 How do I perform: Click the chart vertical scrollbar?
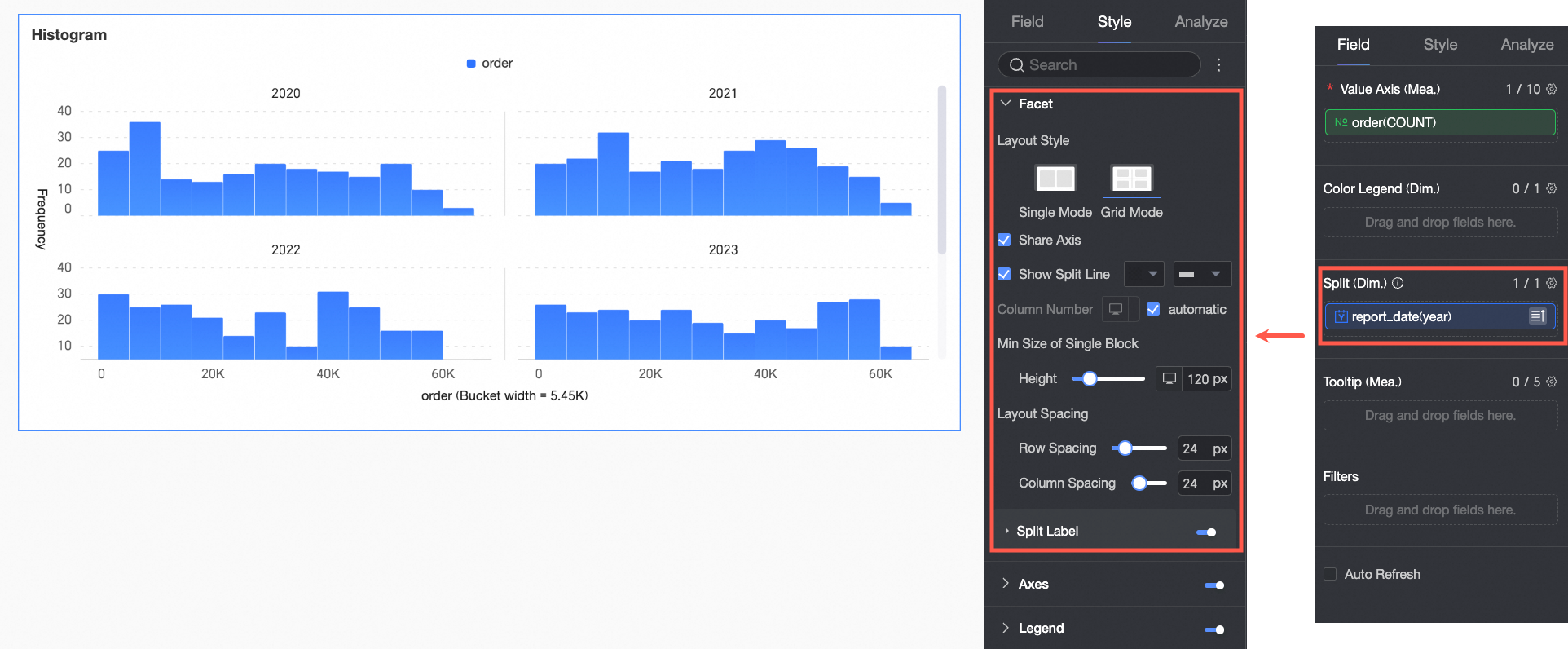coord(942,170)
